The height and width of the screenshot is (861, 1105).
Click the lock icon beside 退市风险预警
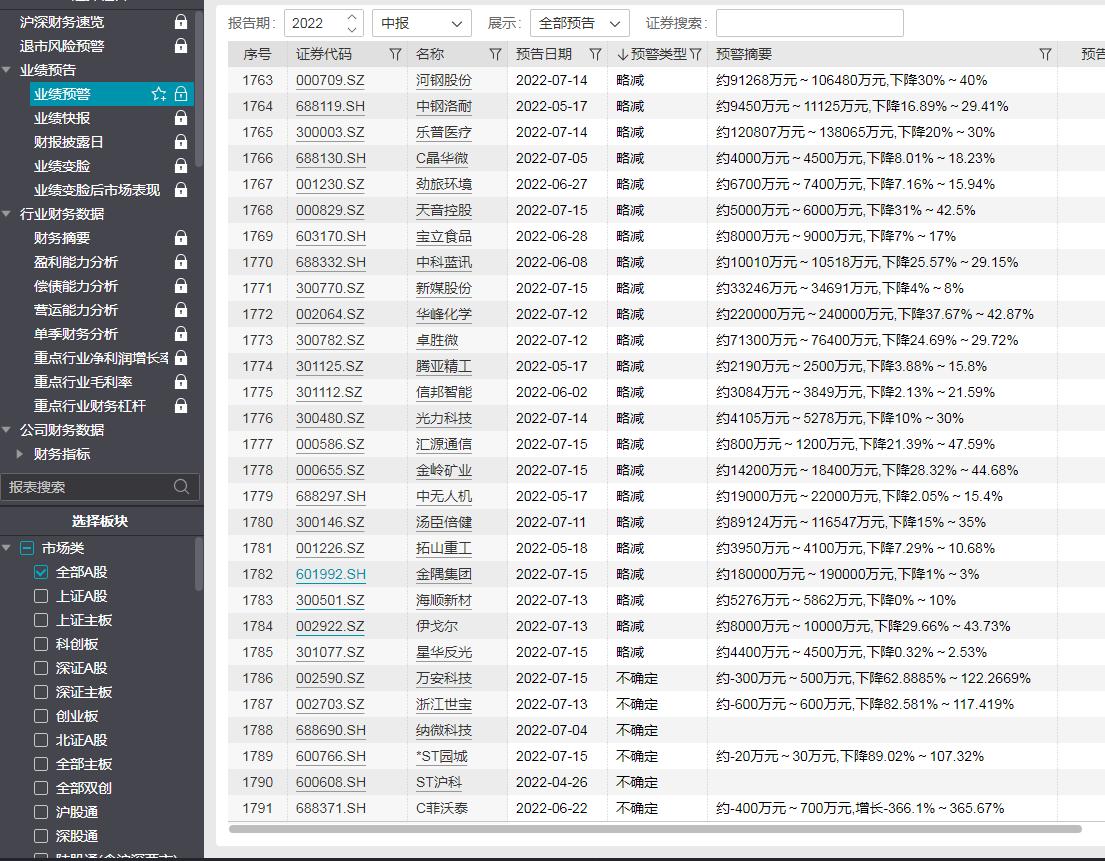[x=181, y=46]
